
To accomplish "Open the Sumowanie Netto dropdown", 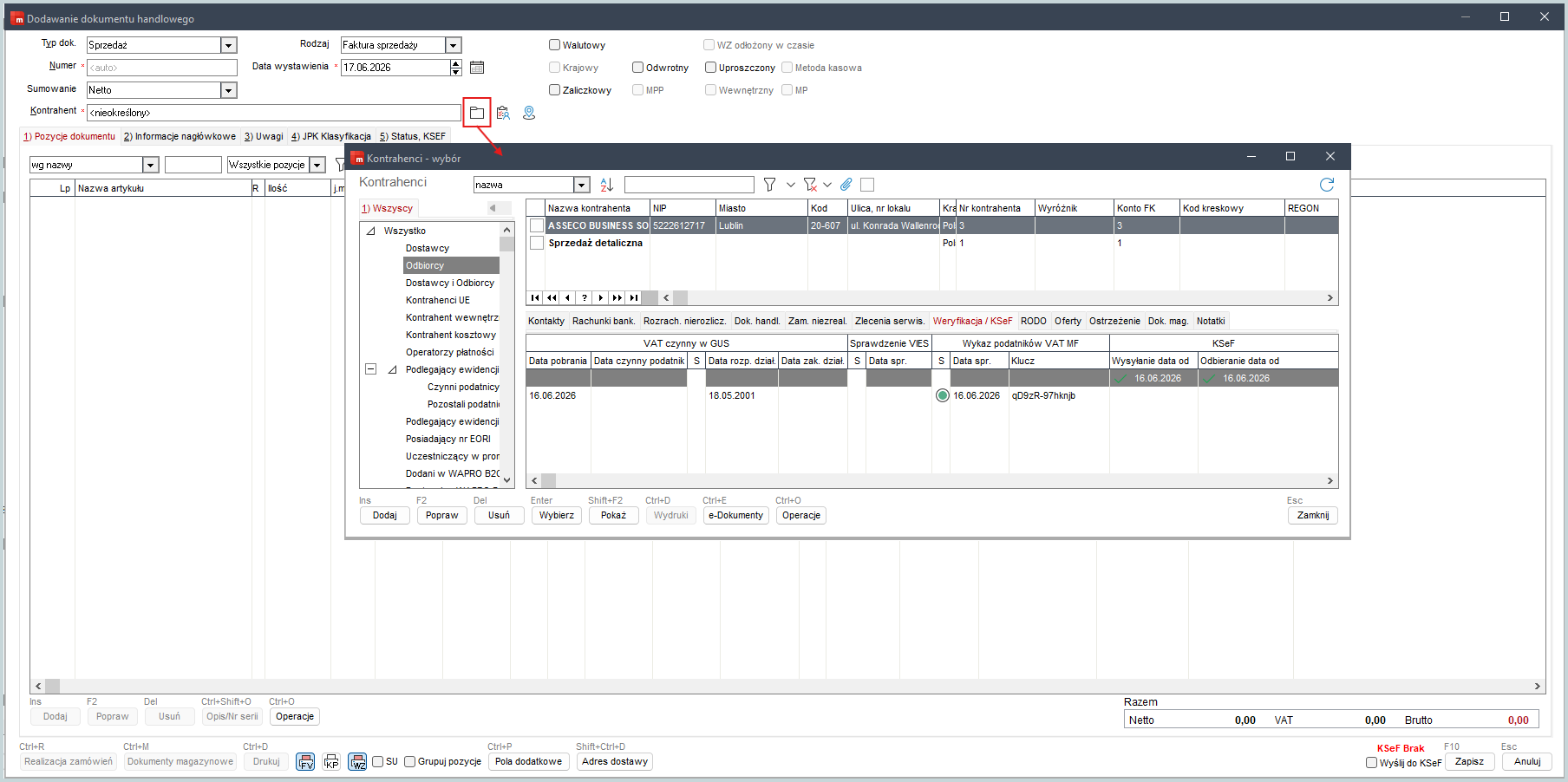I will [x=228, y=90].
